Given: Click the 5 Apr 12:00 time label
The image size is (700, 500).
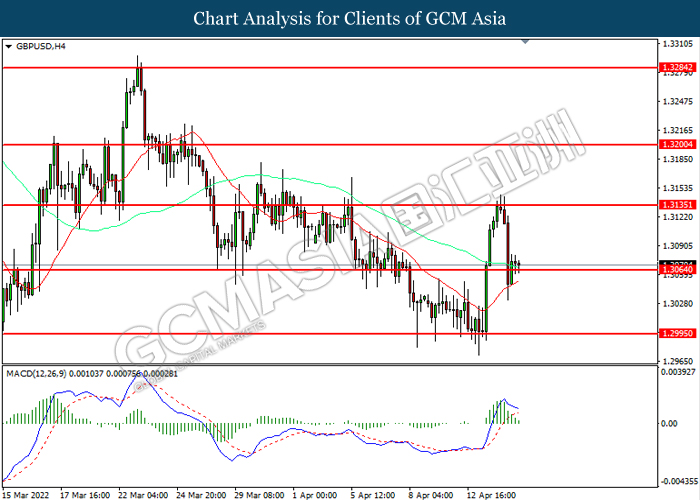Looking at the screenshot, I should pos(373,495).
